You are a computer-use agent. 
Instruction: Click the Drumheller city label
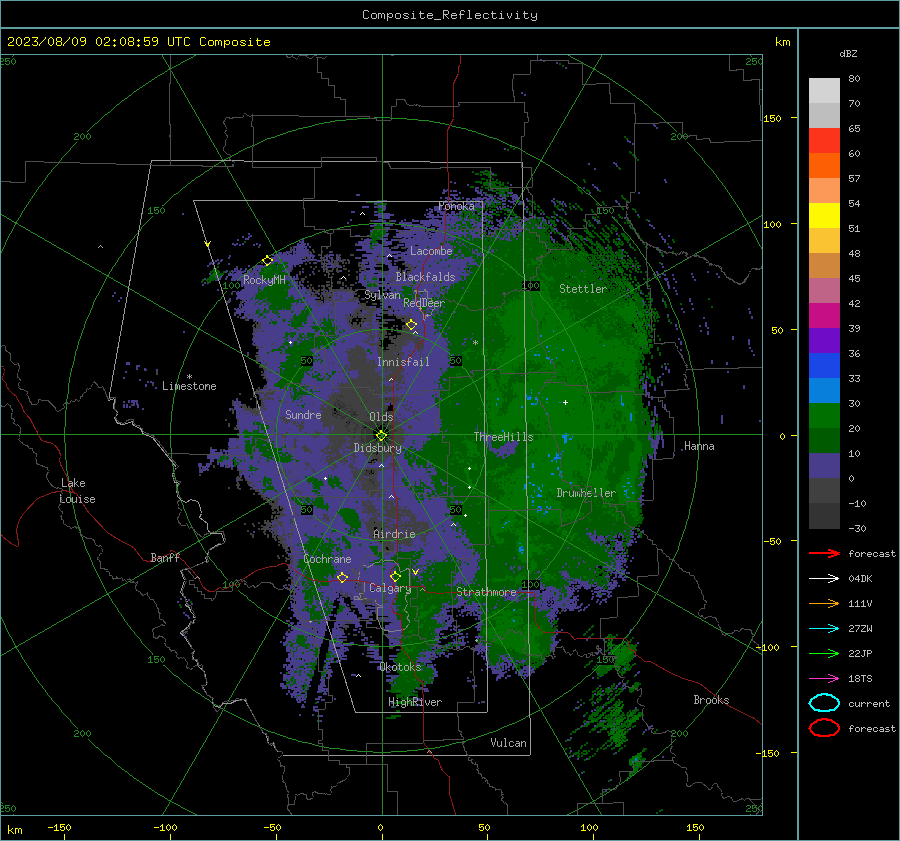586,493
